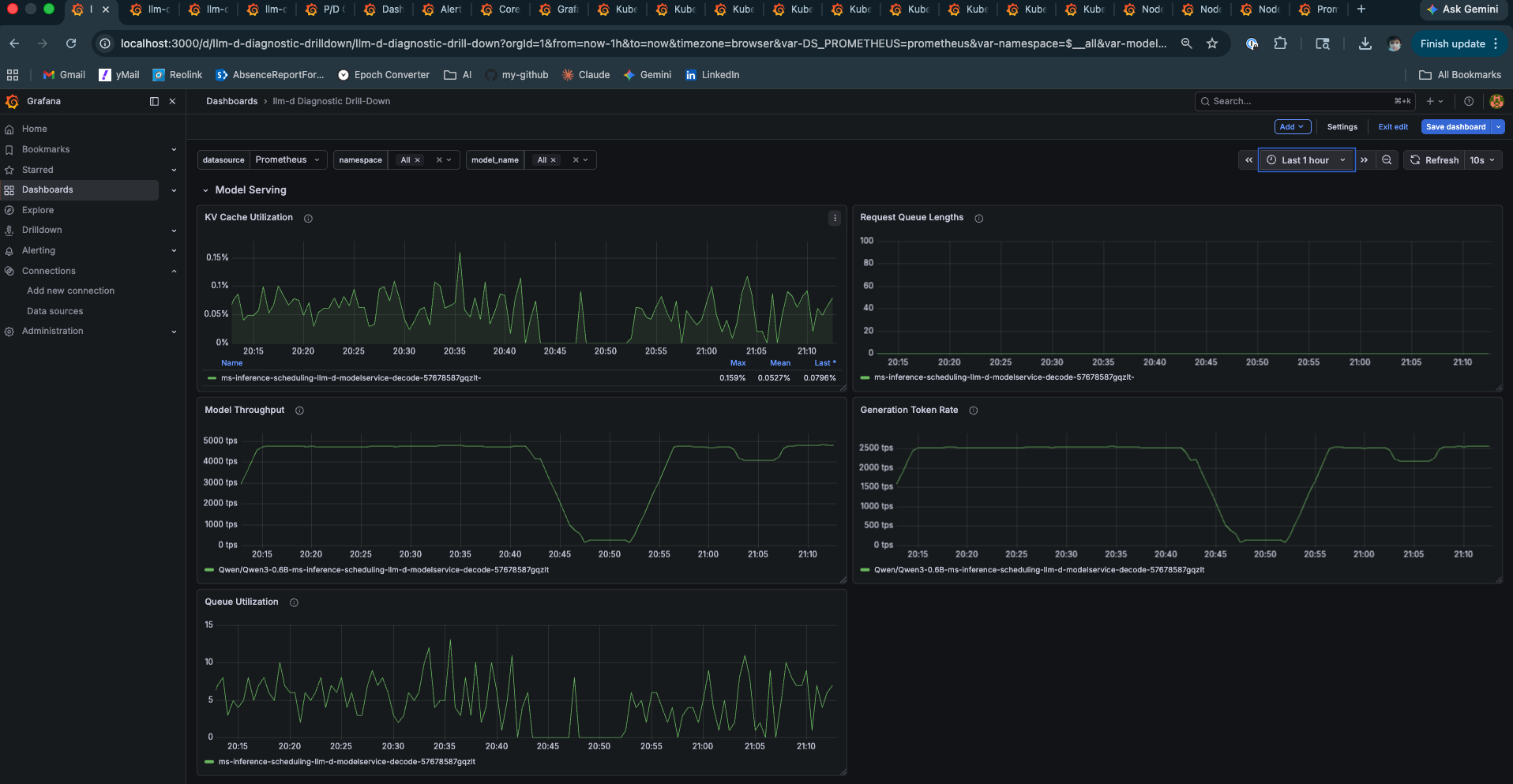Change the 10s auto-refresh interval
The width and height of the screenshot is (1513, 784).
coord(1483,159)
